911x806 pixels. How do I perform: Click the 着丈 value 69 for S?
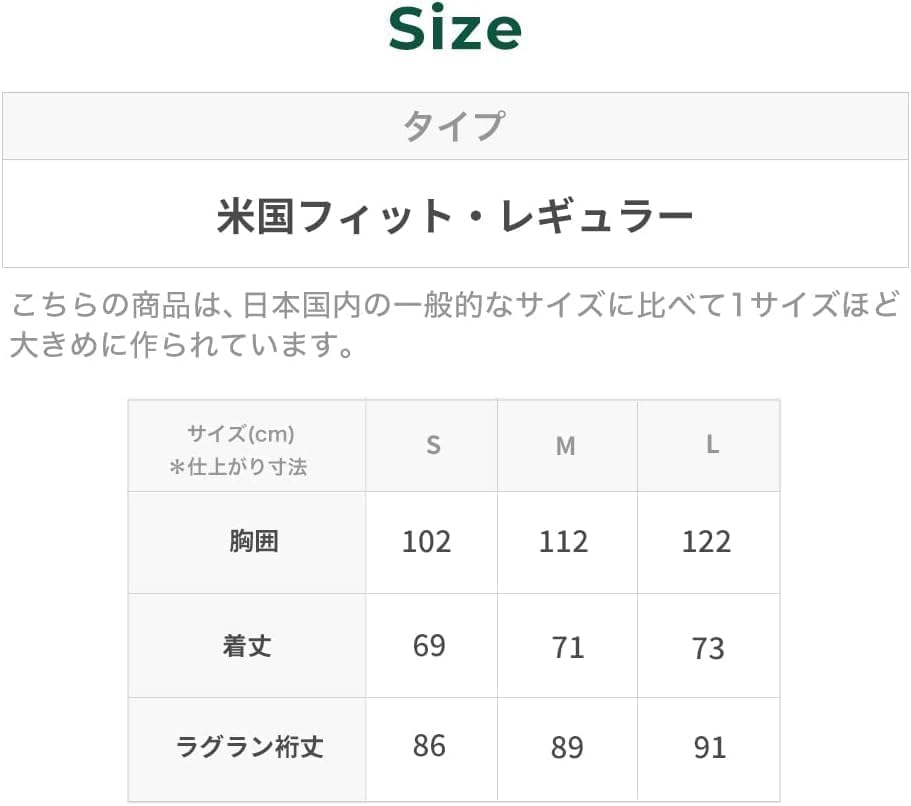[429, 646]
